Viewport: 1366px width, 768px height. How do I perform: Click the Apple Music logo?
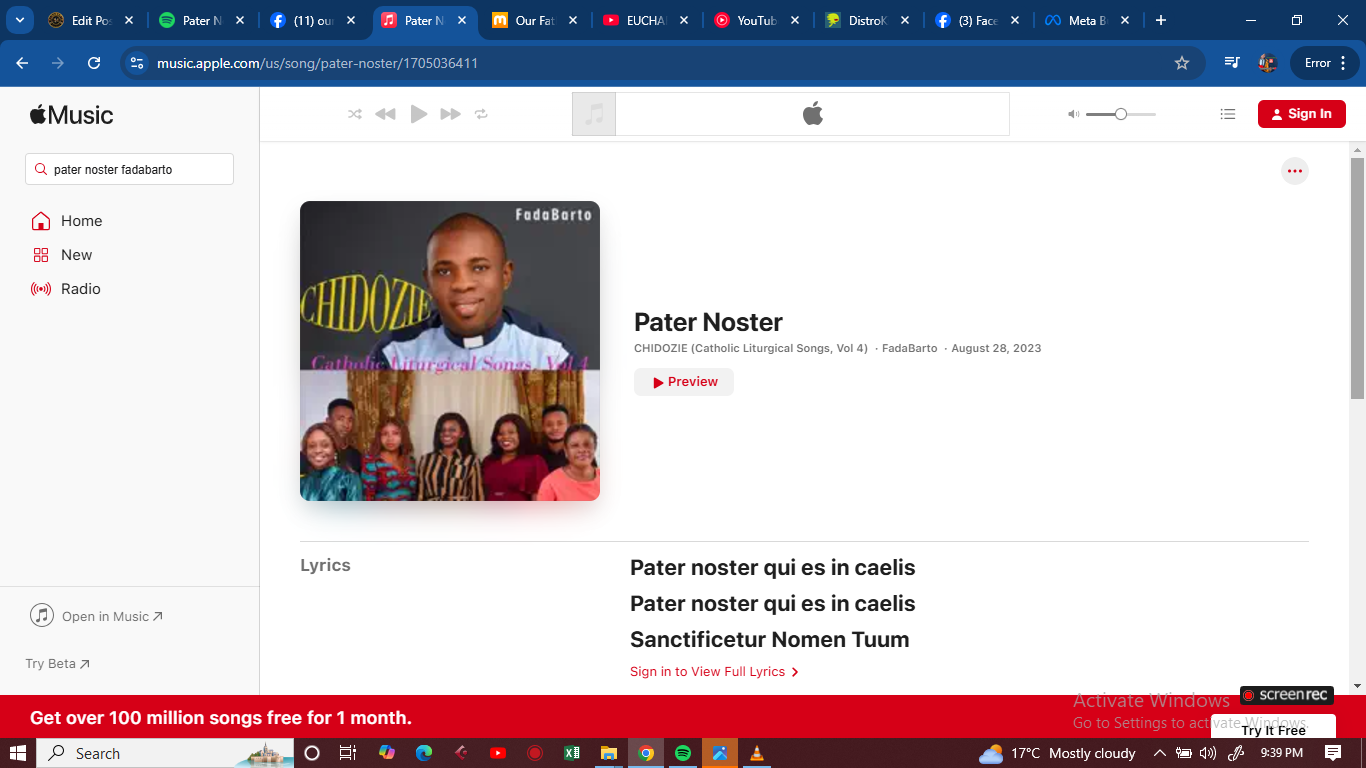coord(71,114)
